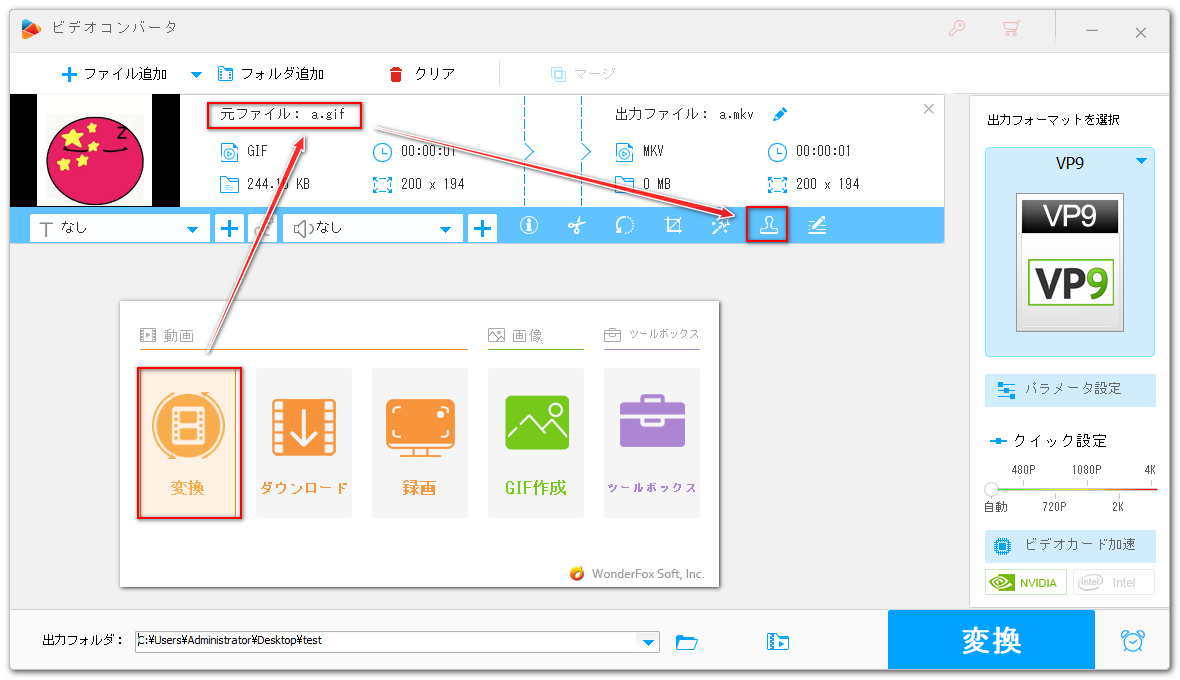Toggle ビデオカード加速 acceleration option
The width and height of the screenshot is (1180, 680).
point(1069,546)
